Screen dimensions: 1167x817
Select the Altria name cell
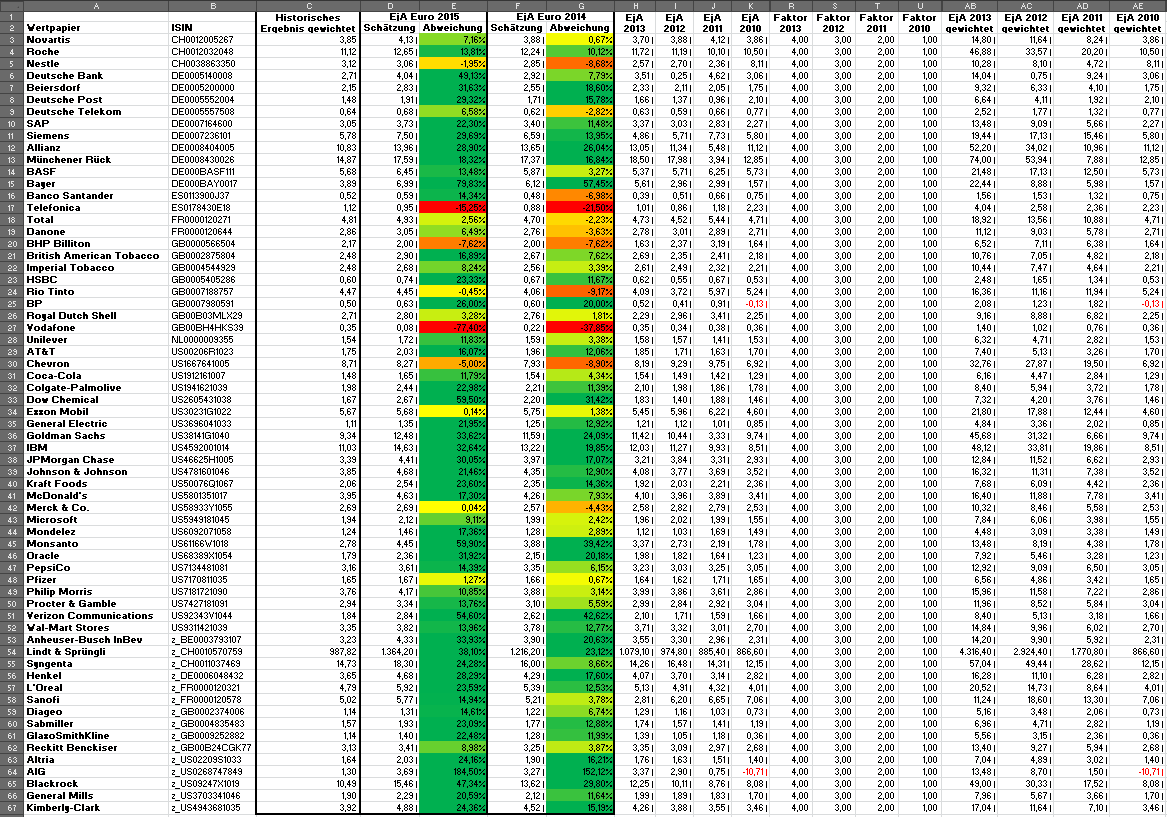click(96, 760)
